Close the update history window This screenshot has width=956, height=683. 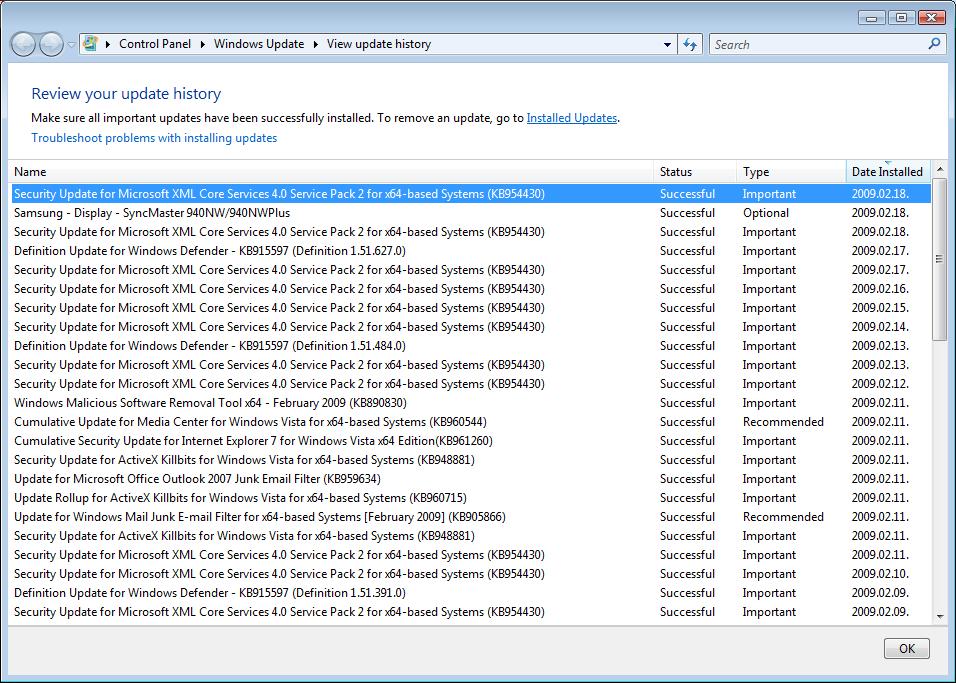point(932,18)
